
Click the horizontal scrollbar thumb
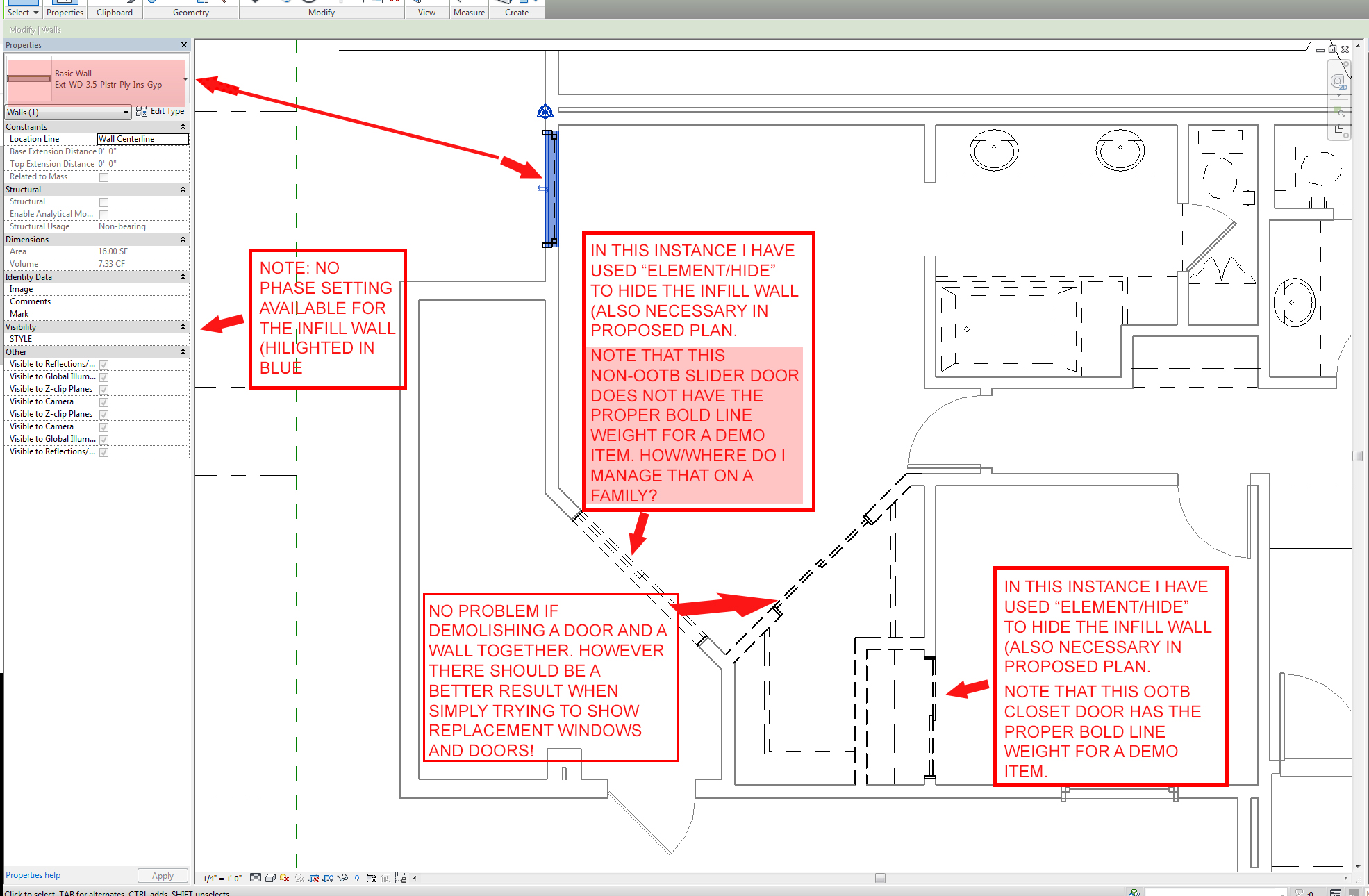(x=880, y=878)
